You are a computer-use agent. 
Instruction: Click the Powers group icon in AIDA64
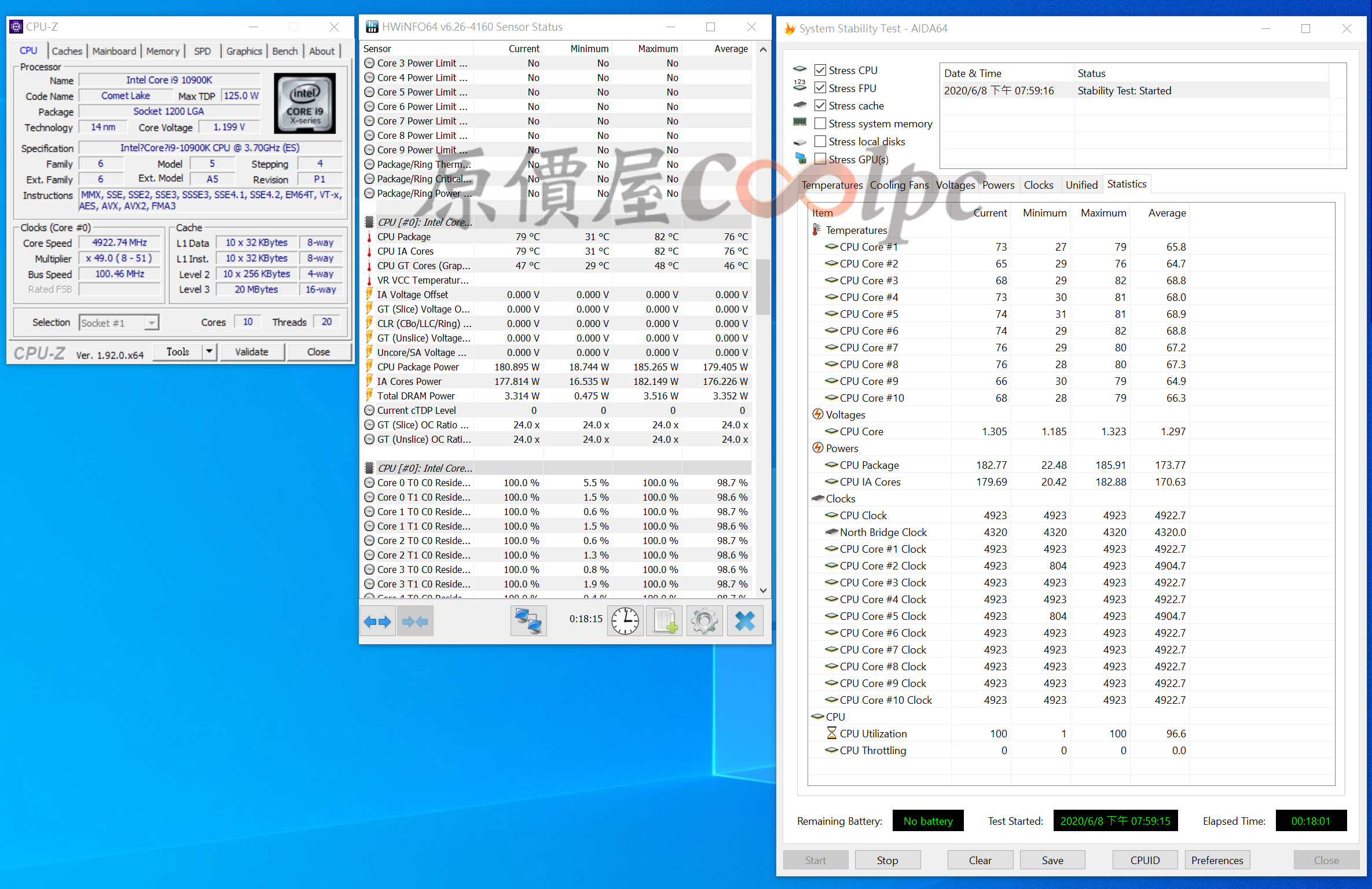(817, 448)
